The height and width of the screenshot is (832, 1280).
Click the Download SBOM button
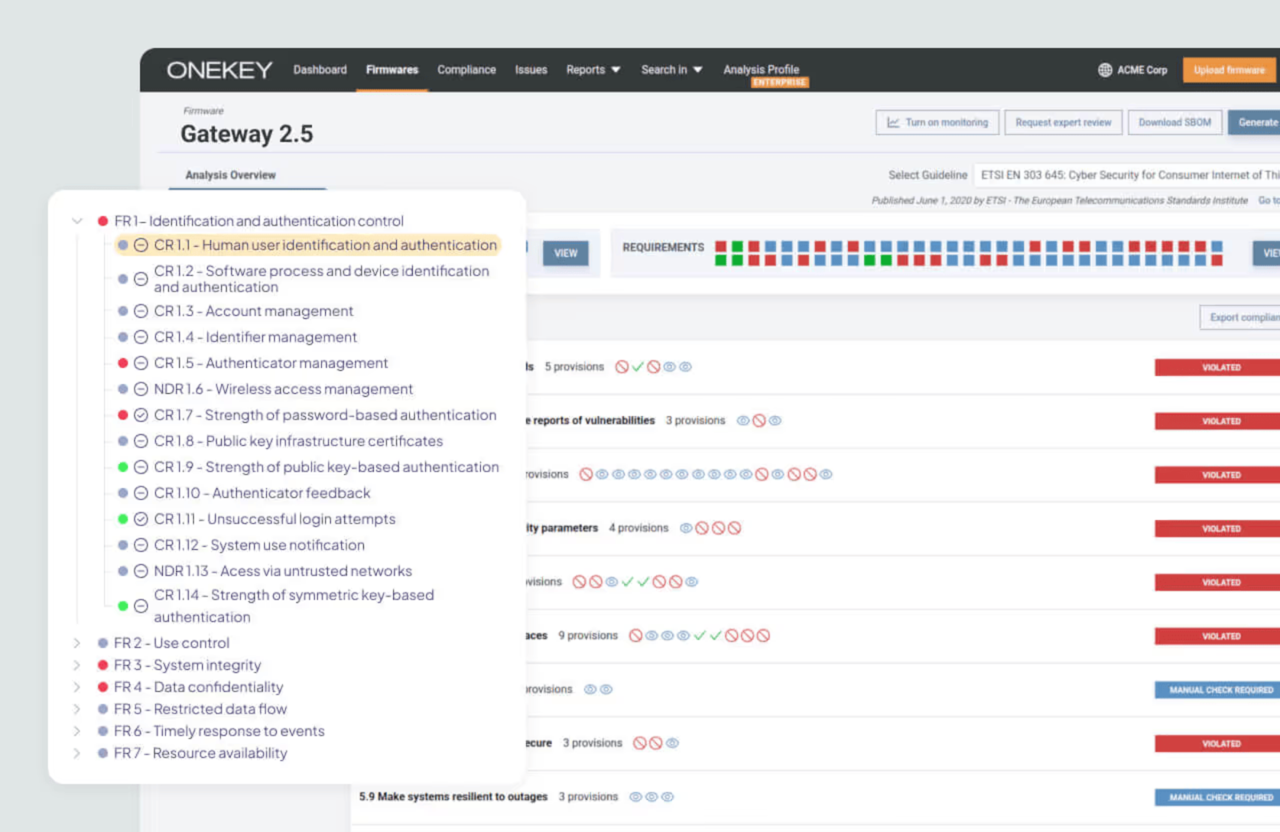1174,122
